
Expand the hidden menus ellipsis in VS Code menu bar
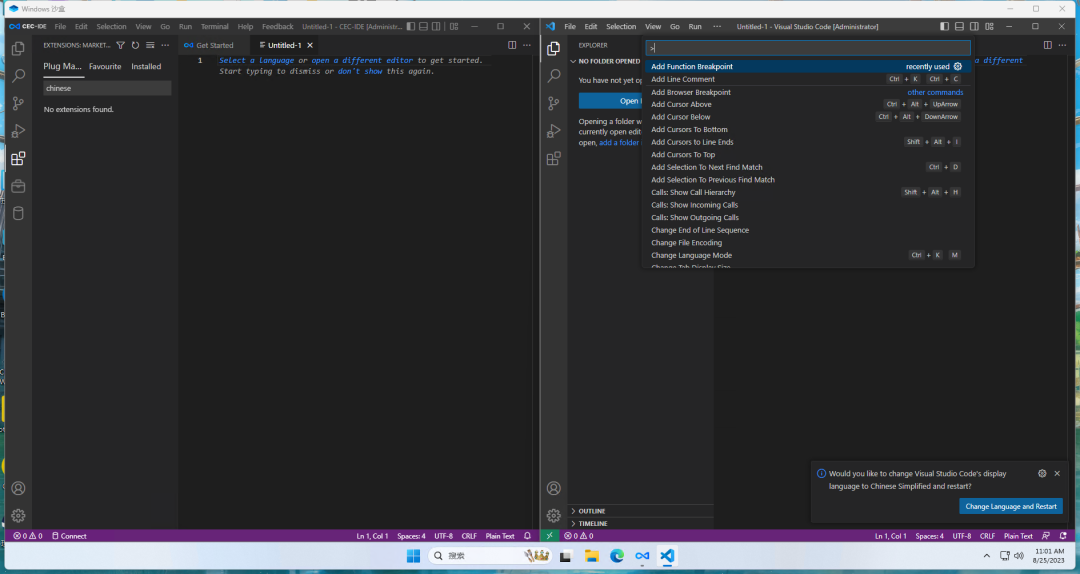tap(717, 26)
